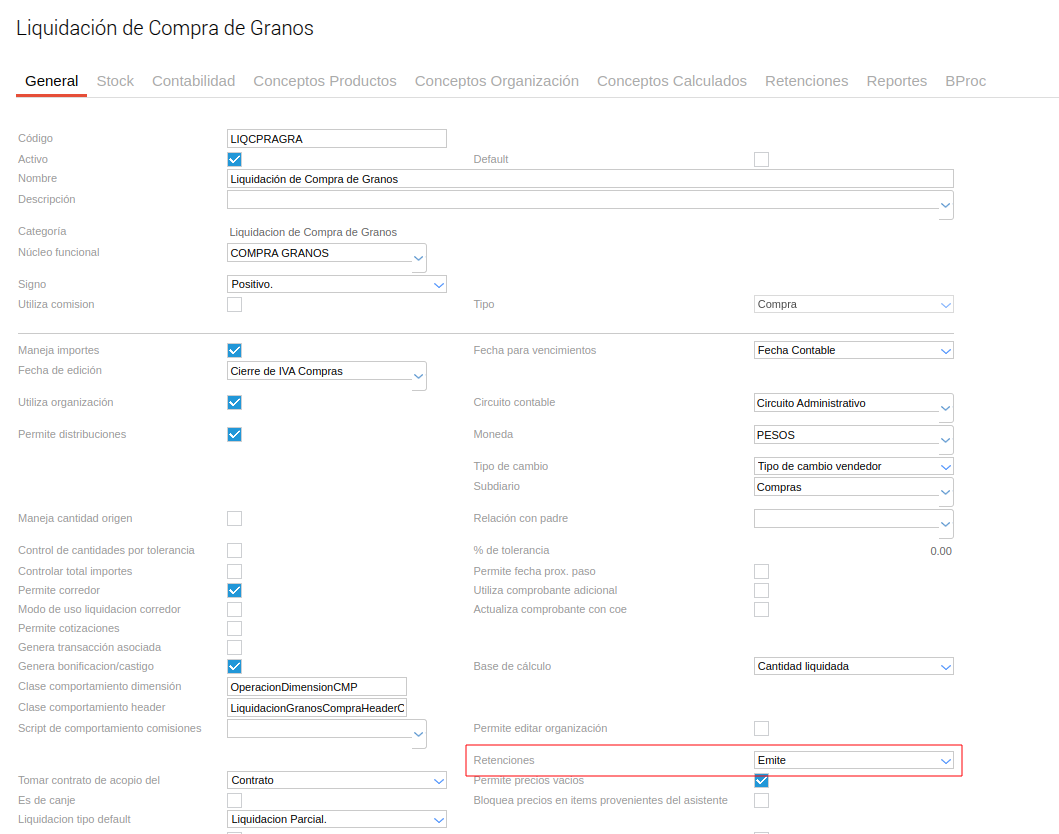Enable the Default checkbox

tap(761, 159)
